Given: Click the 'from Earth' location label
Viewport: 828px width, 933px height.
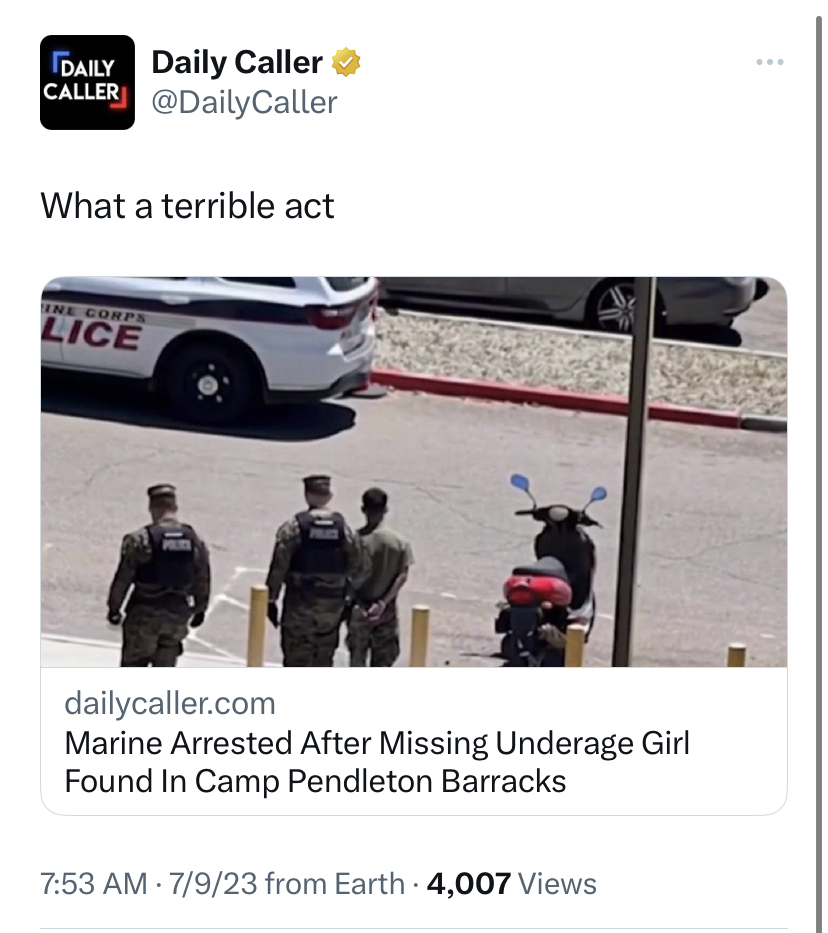Looking at the screenshot, I should click(335, 884).
